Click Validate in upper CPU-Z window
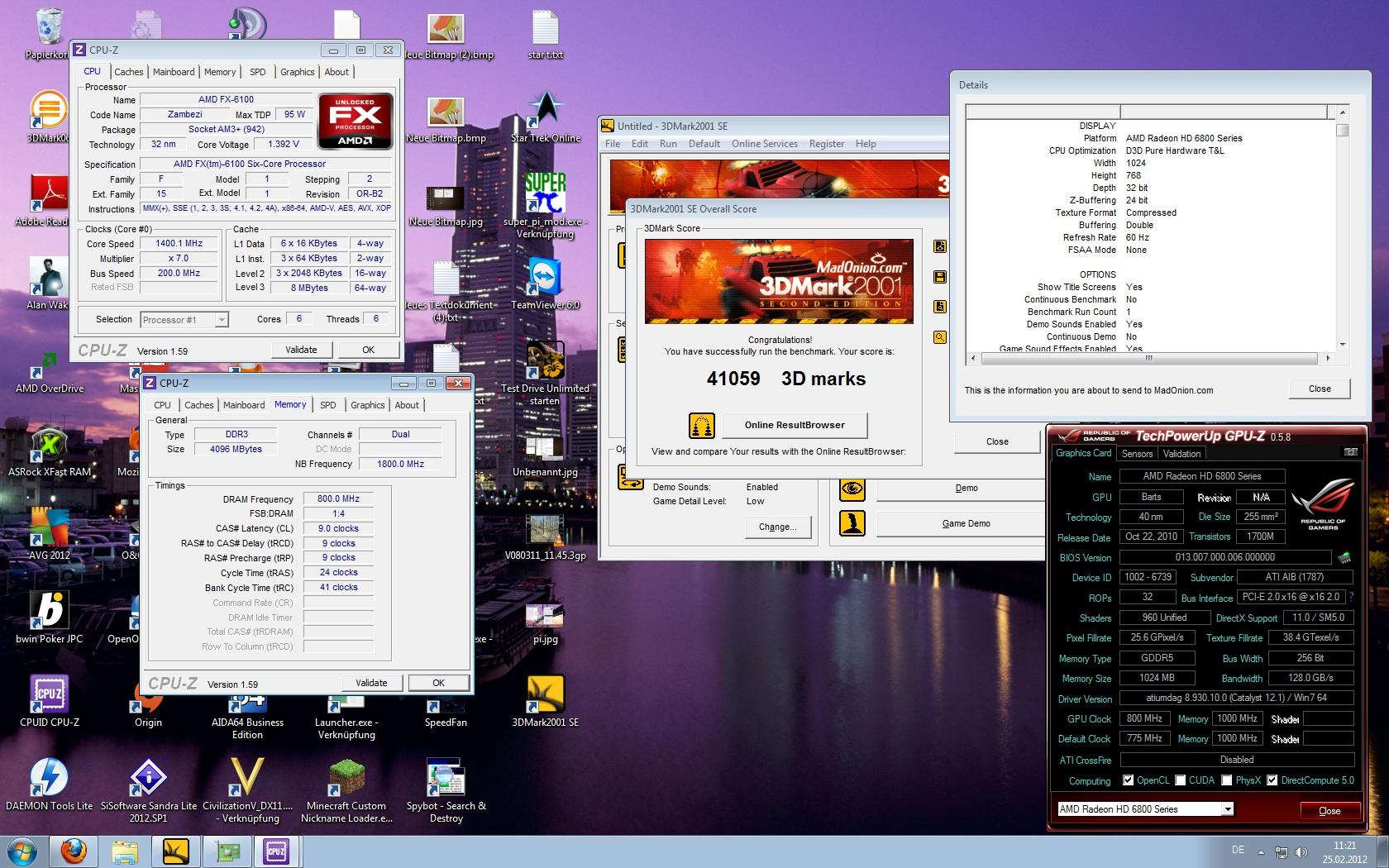Image resolution: width=1389 pixels, height=868 pixels. 301,350
